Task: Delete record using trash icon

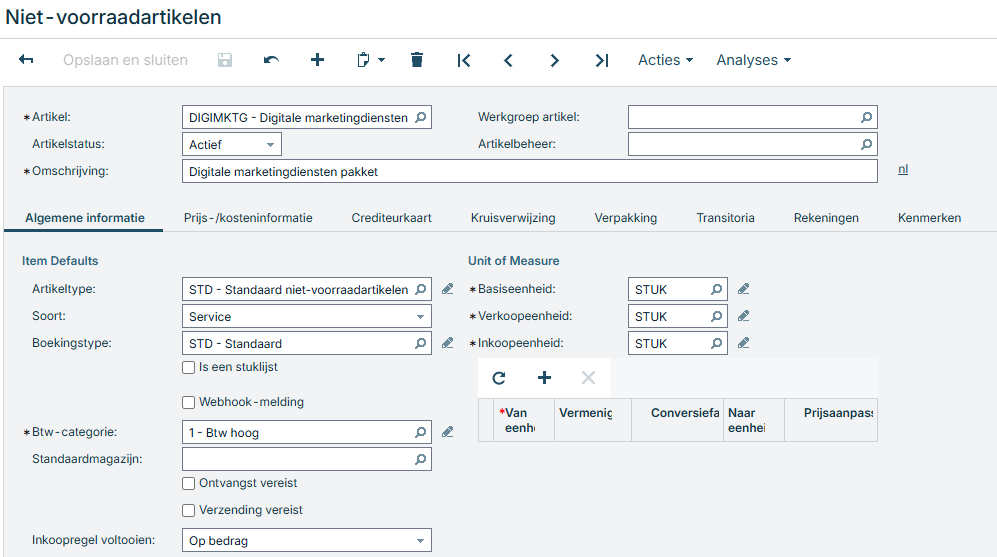Action: coord(417,60)
